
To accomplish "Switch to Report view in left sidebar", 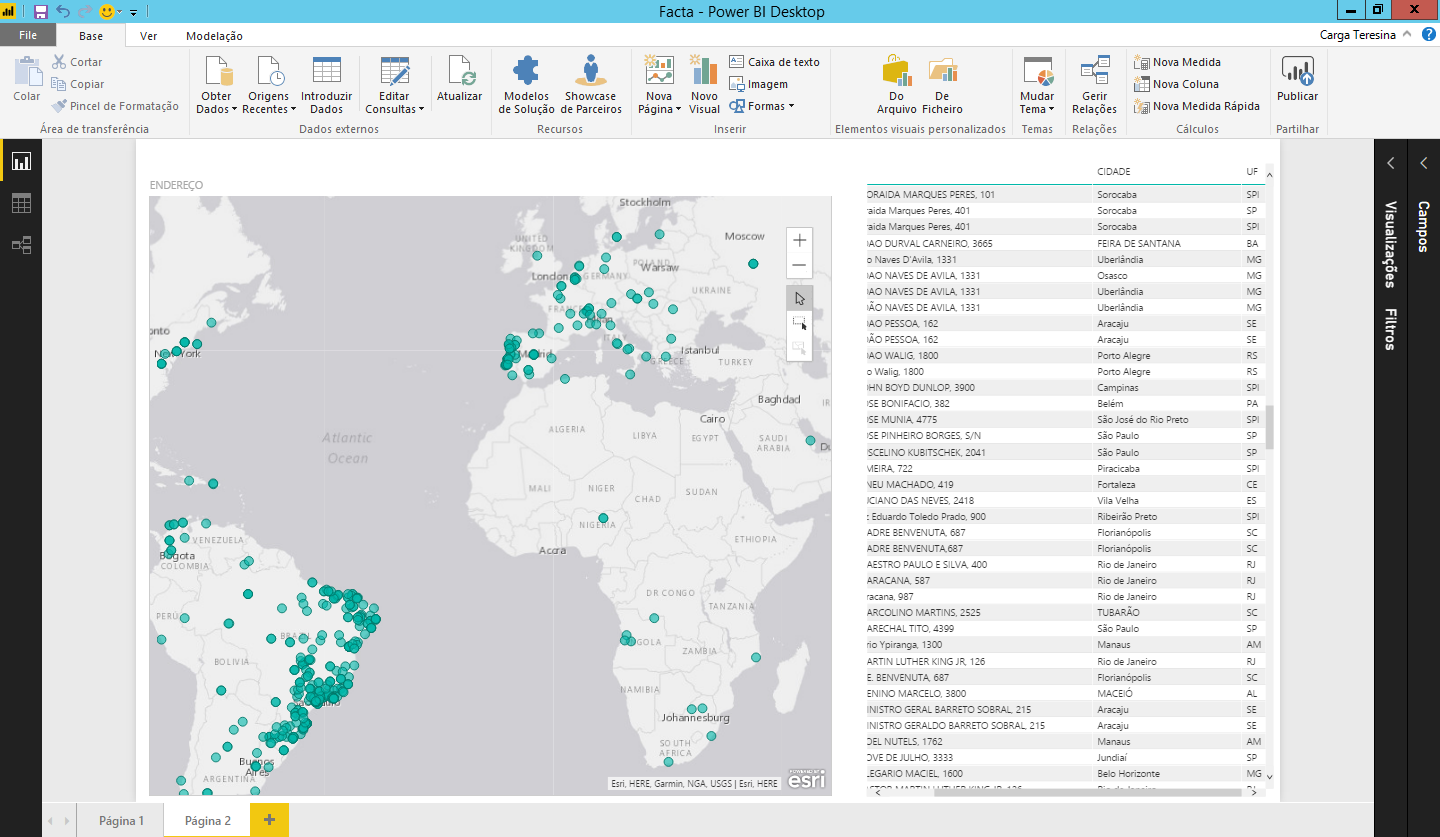I will 21,161.
